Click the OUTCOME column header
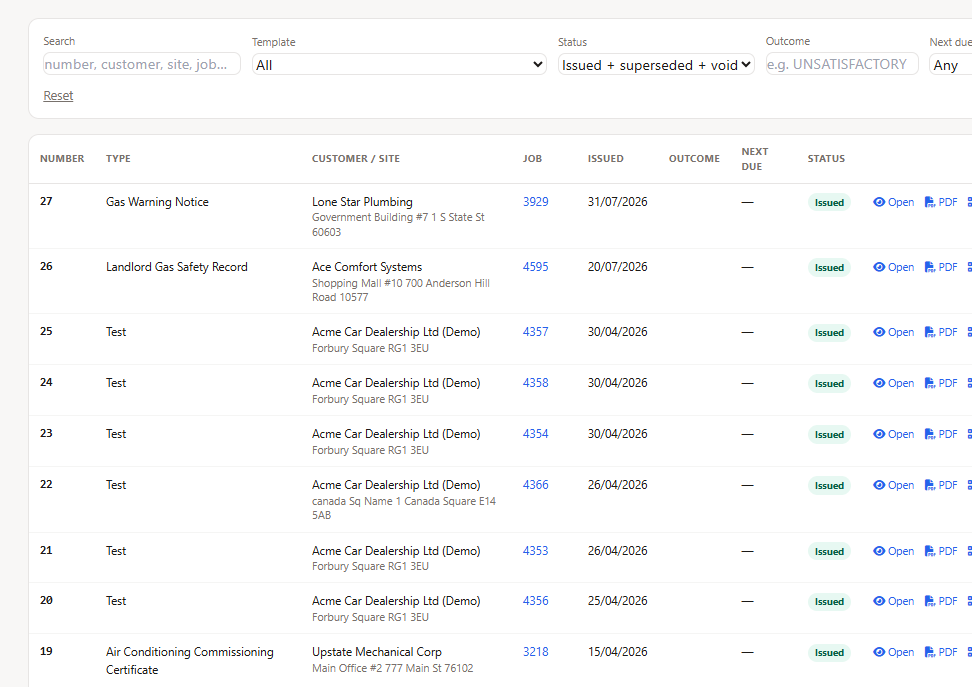The width and height of the screenshot is (972, 687). click(694, 159)
